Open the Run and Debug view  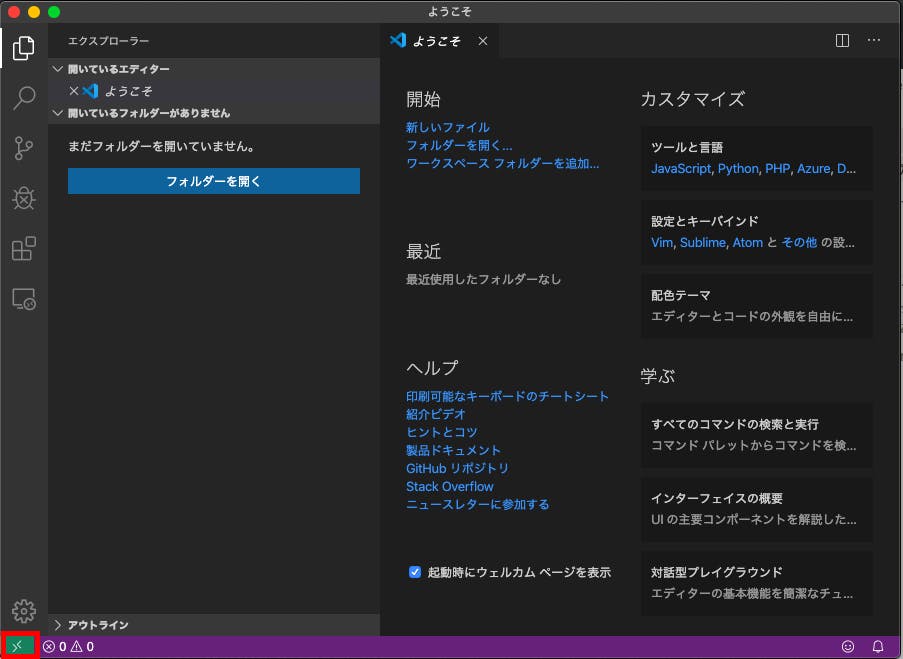(23, 198)
